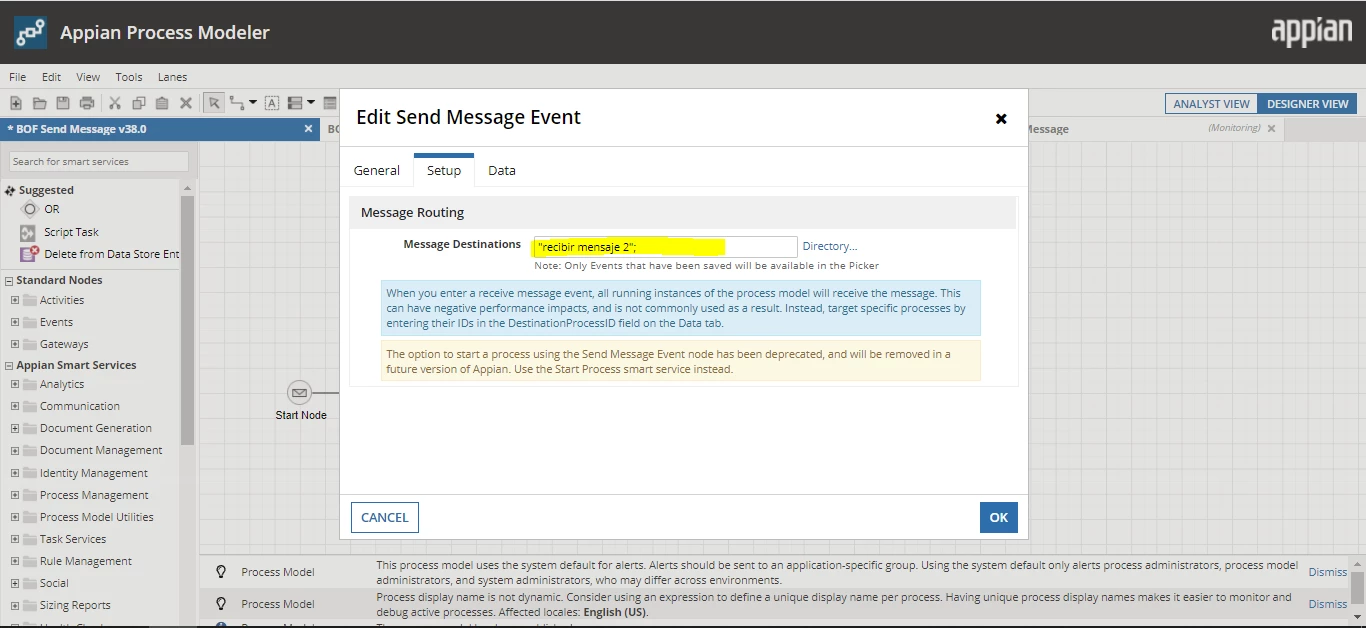
Task: Click the OR gateway suggested icon
Action: 30,209
